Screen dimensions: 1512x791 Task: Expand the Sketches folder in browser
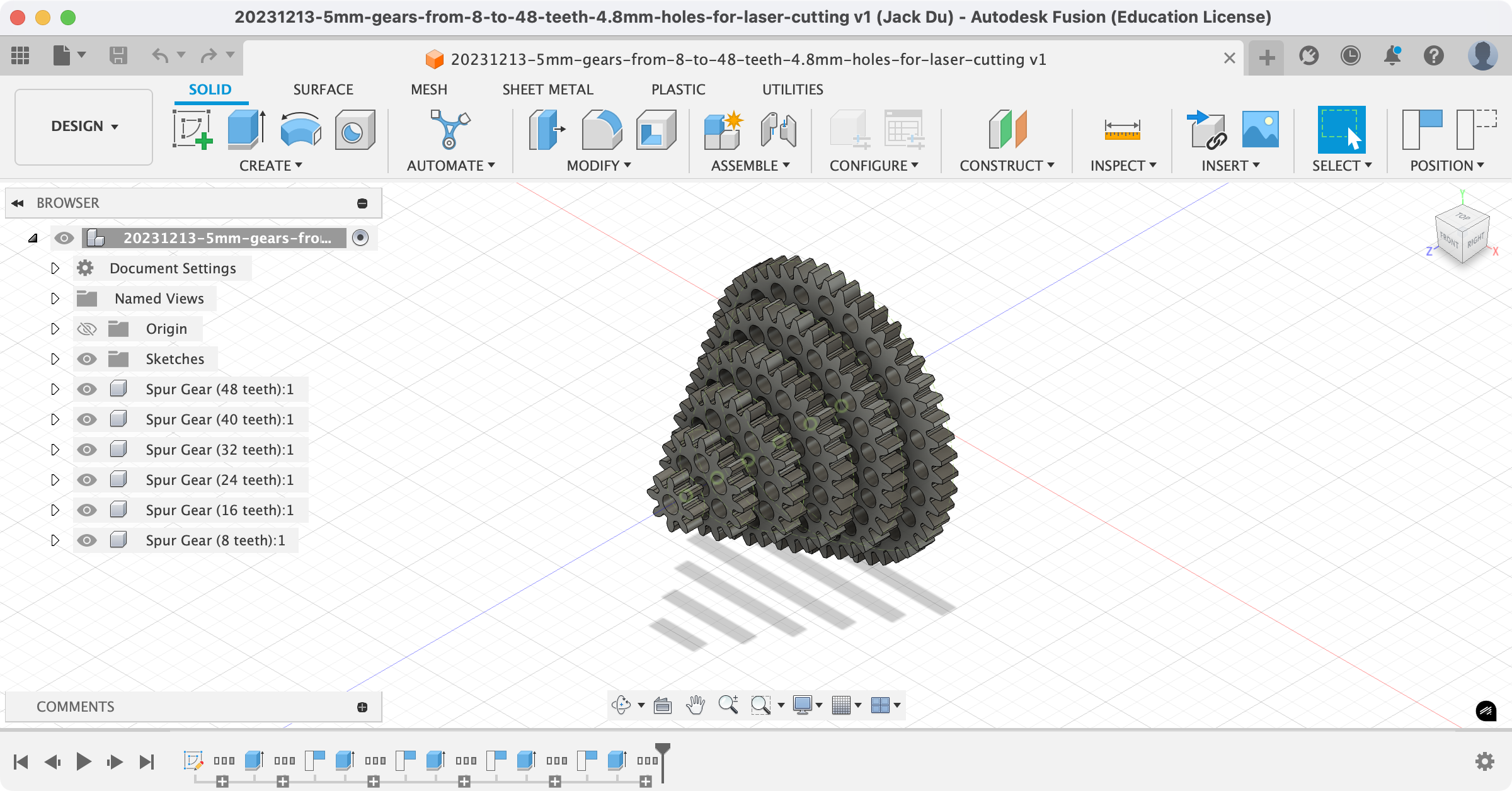pyautogui.click(x=55, y=359)
